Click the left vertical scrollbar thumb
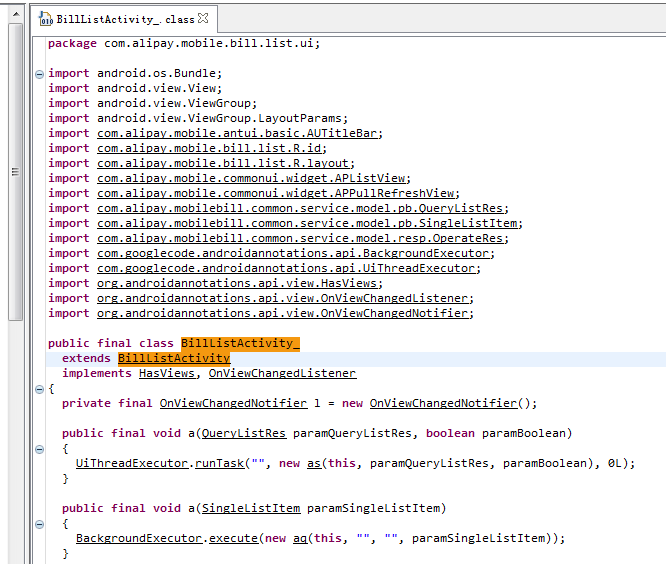The image size is (666, 564). (16, 172)
